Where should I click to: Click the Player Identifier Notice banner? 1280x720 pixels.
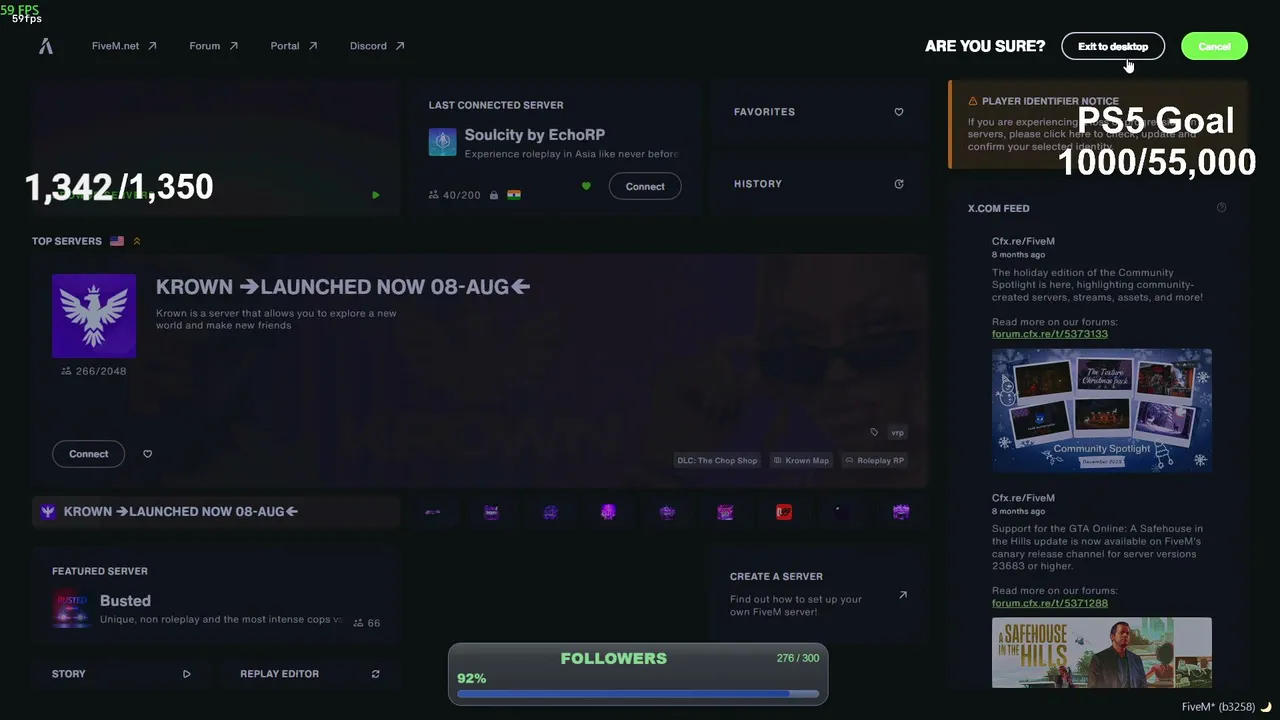[x=1098, y=124]
